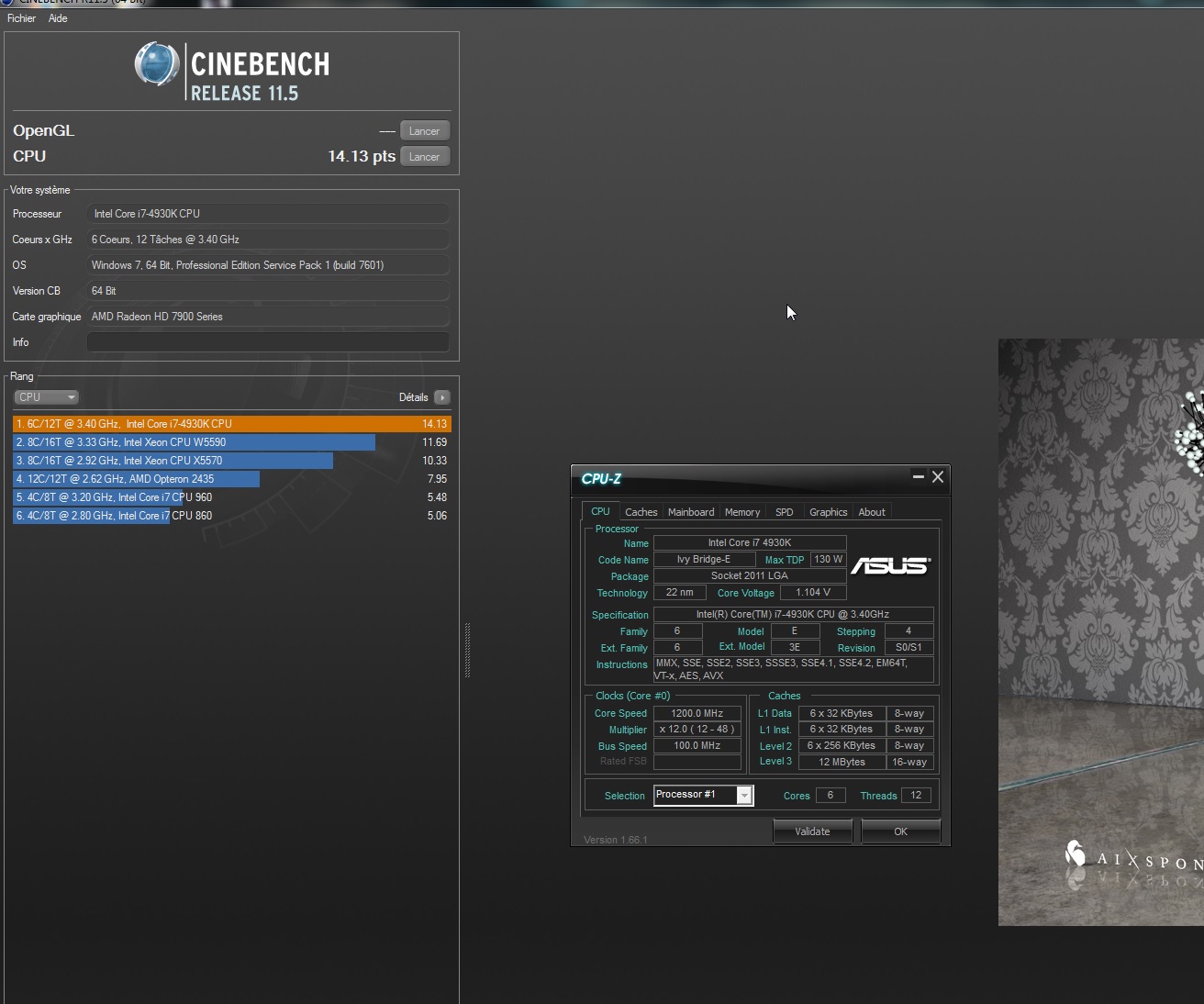Select the i7-4930K ranking entry
The width and height of the screenshot is (1204, 1004).
(232, 424)
